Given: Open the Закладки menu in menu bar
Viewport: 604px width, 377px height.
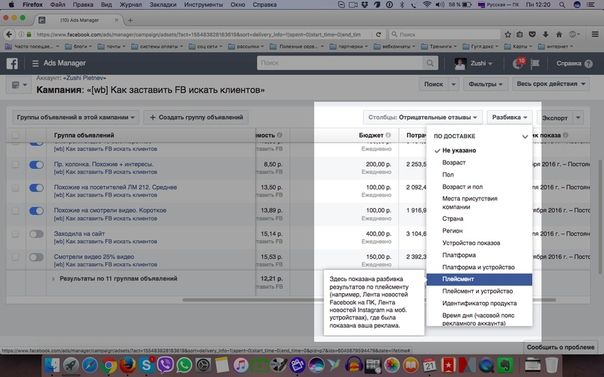Looking at the screenshot, I should 163,5.
